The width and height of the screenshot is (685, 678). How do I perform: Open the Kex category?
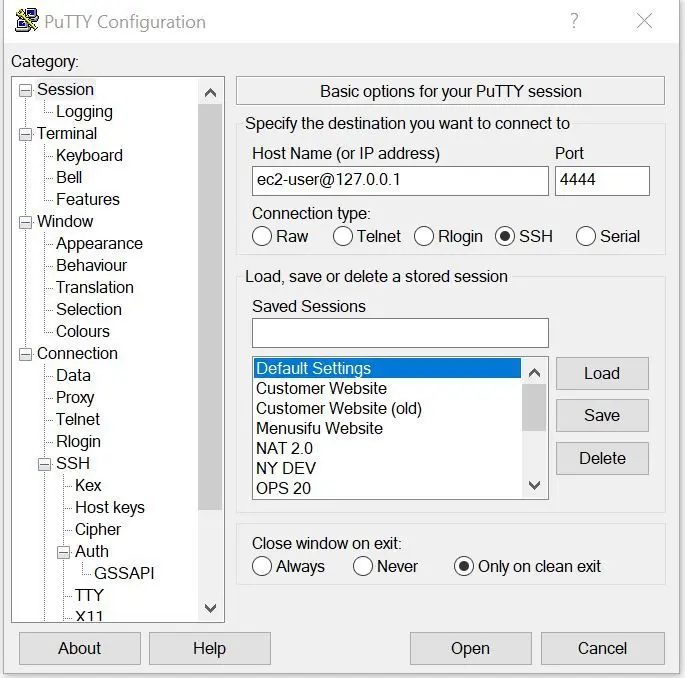tap(88, 485)
